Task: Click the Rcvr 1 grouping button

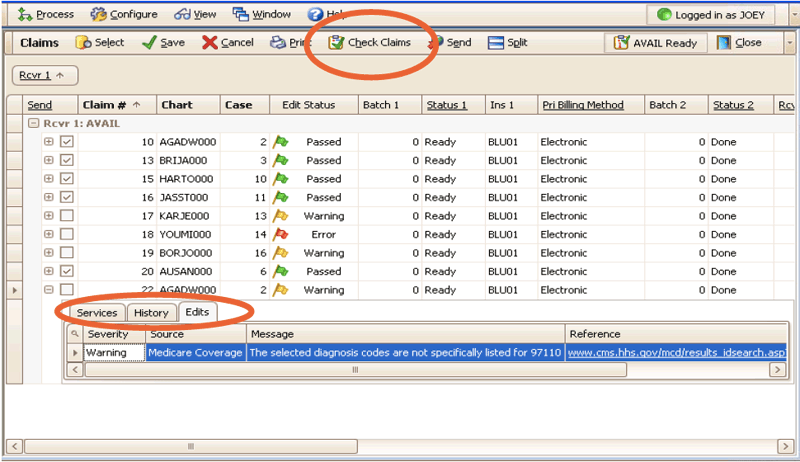Action: pyautogui.click(x=45, y=75)
